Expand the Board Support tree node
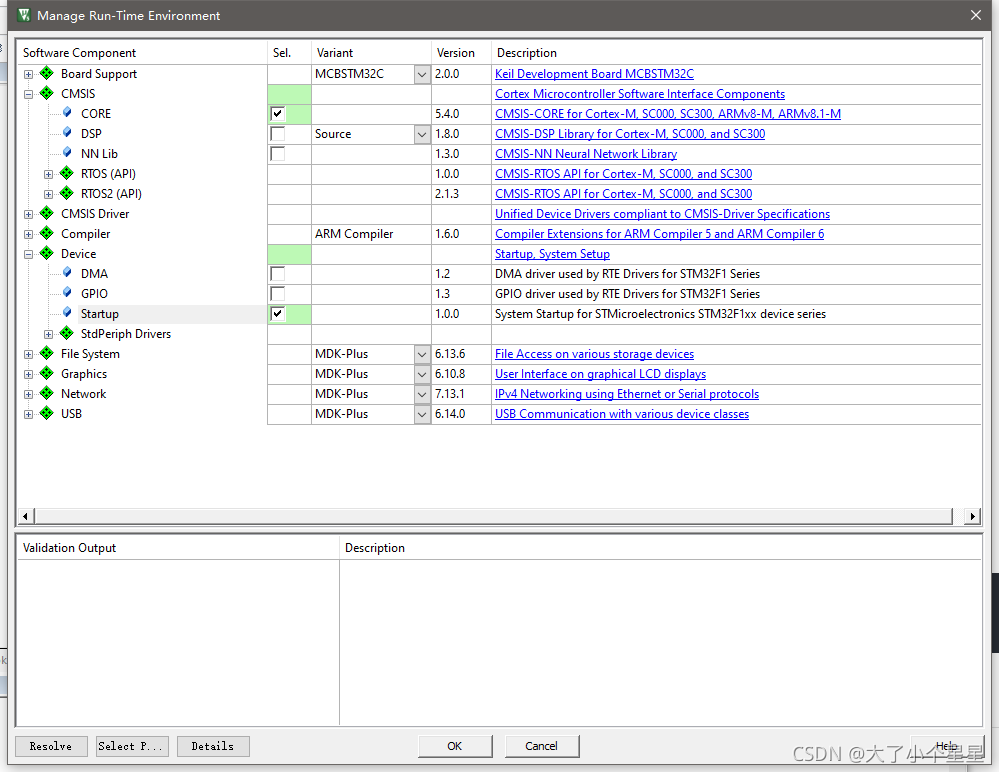Viewport: 999px width, 772px height. coord(28,75)
